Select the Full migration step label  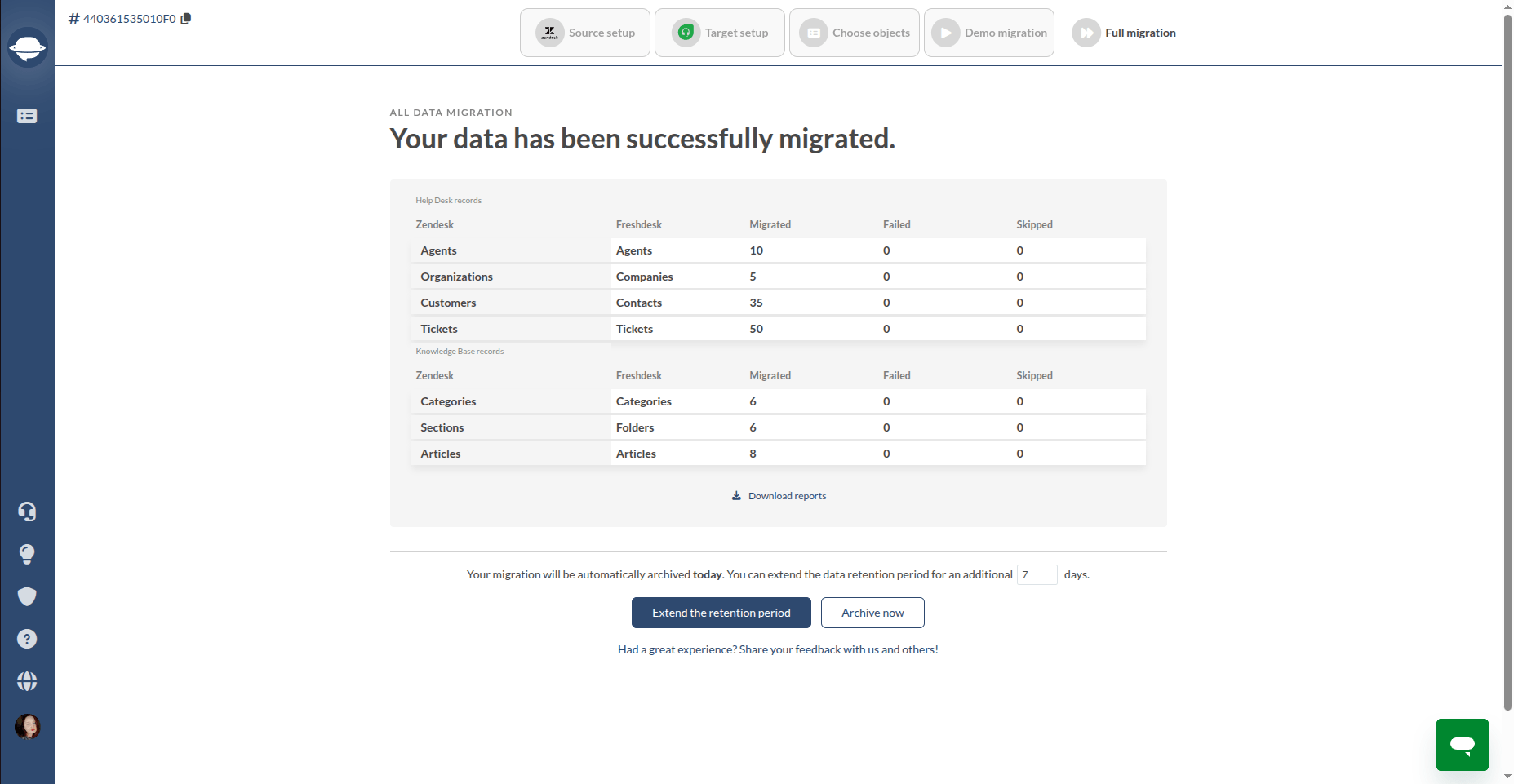pyautogui.click(x=1140, y=33)
